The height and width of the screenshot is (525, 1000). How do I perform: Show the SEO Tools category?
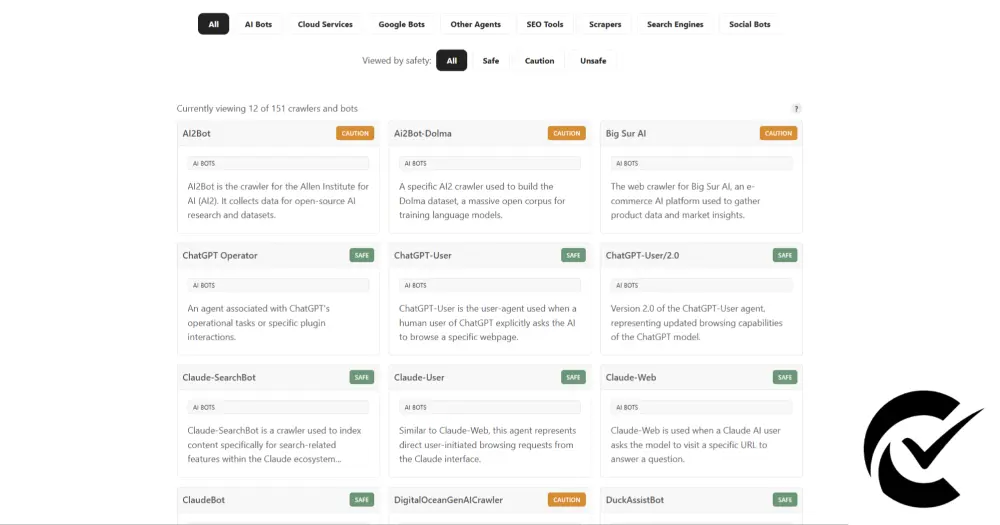[545, 24]
